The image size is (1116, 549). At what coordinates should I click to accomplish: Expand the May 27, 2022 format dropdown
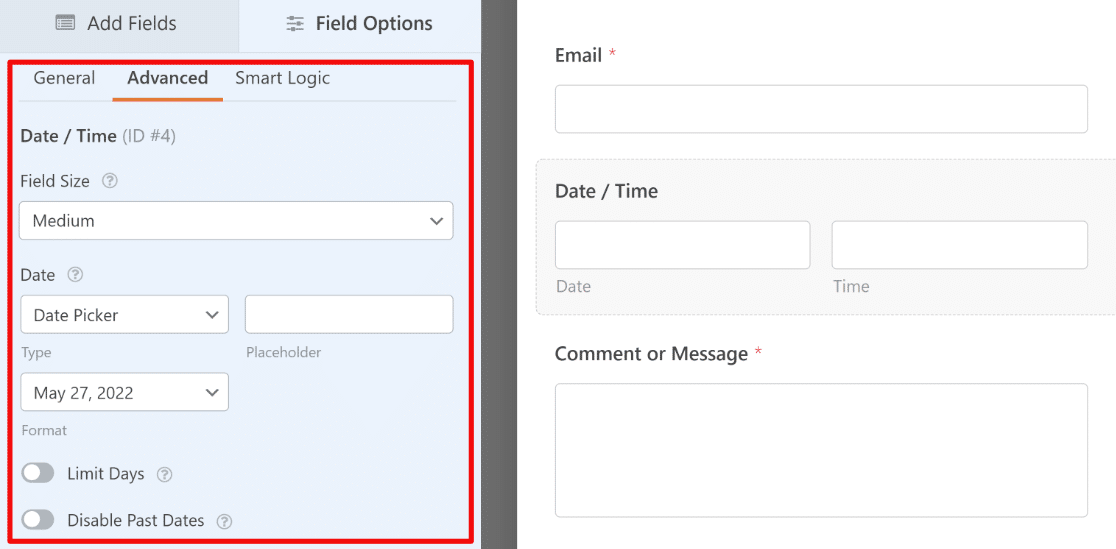[125, 392]
